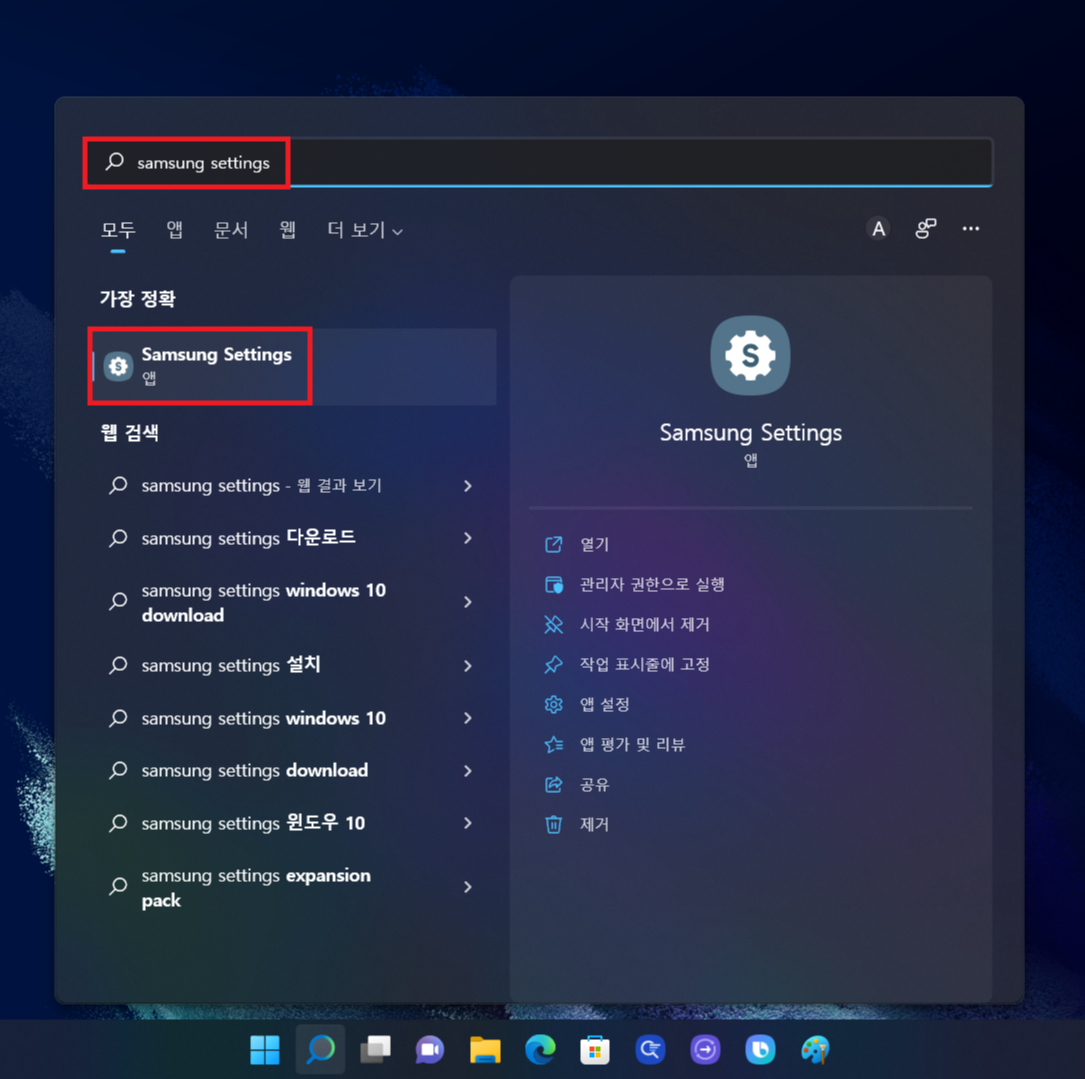Image resolution: width=1085 pixels, height=1079 pixels.
Task: Open 앱 설정 option
Action: (x=604, y=705)
